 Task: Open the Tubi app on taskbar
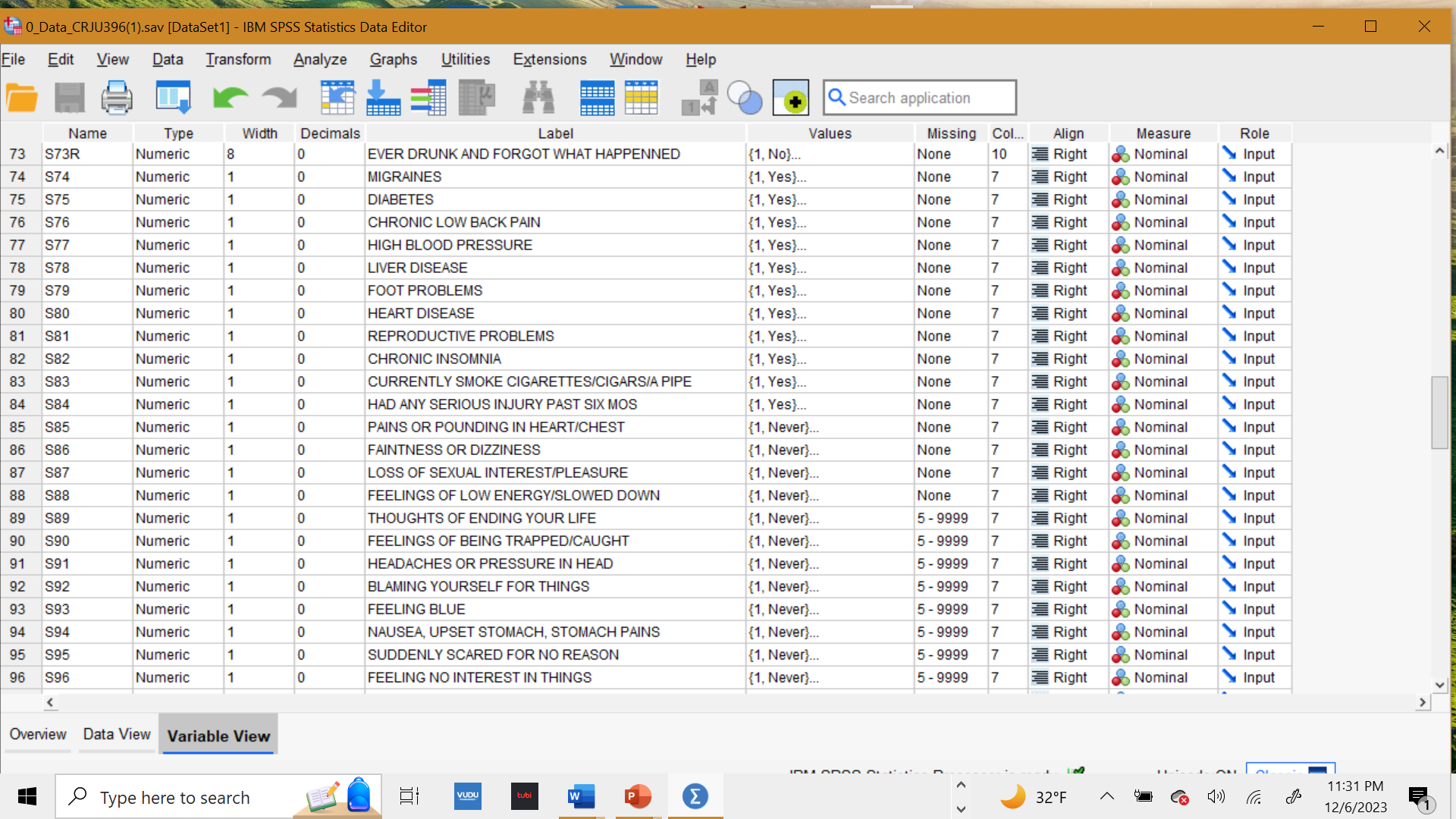click(x=525, y=796)
